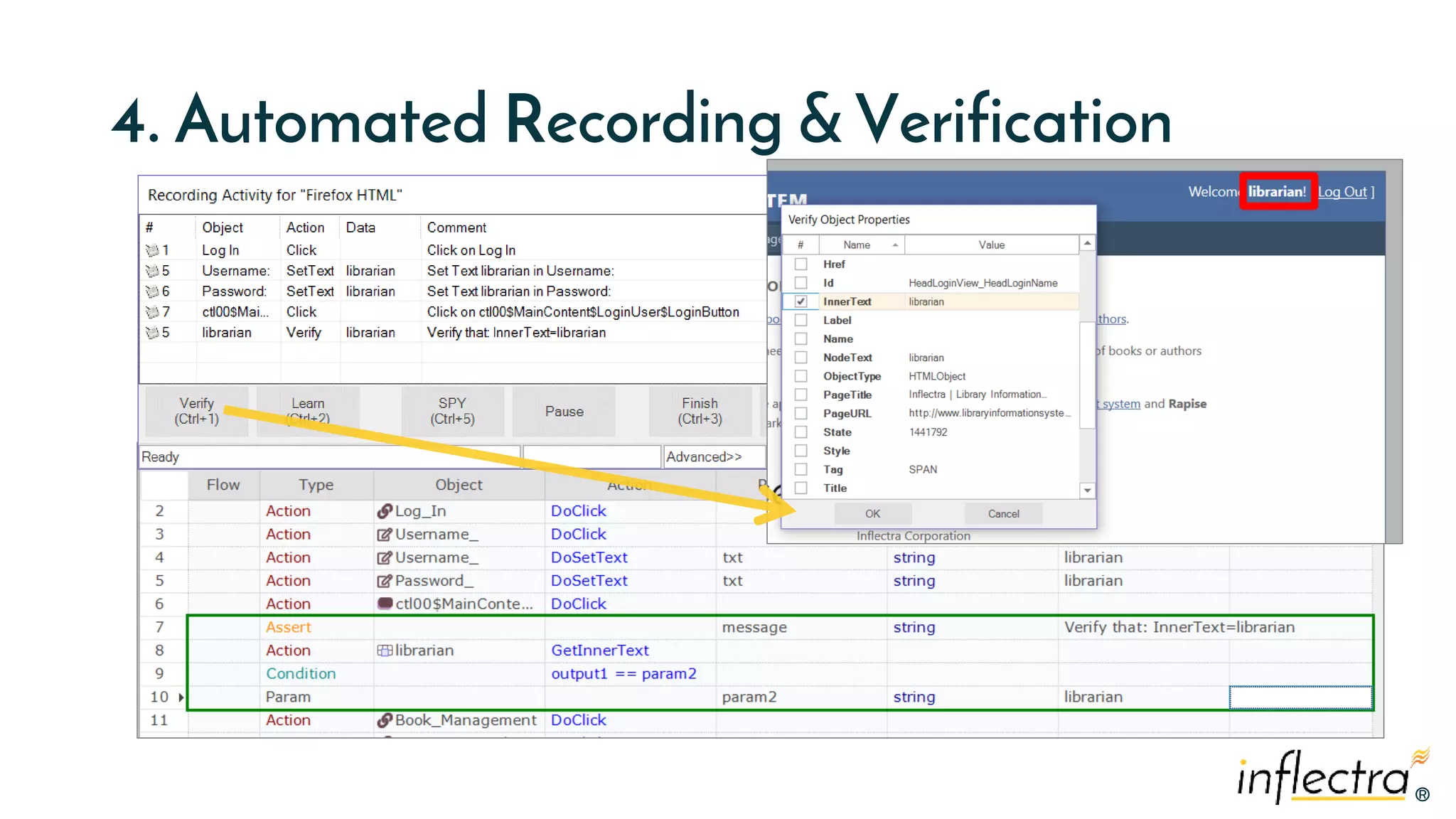Click the properties list scroll-up arrow
Viewport: 1456px width, 819px height.
pos(1087,244)
